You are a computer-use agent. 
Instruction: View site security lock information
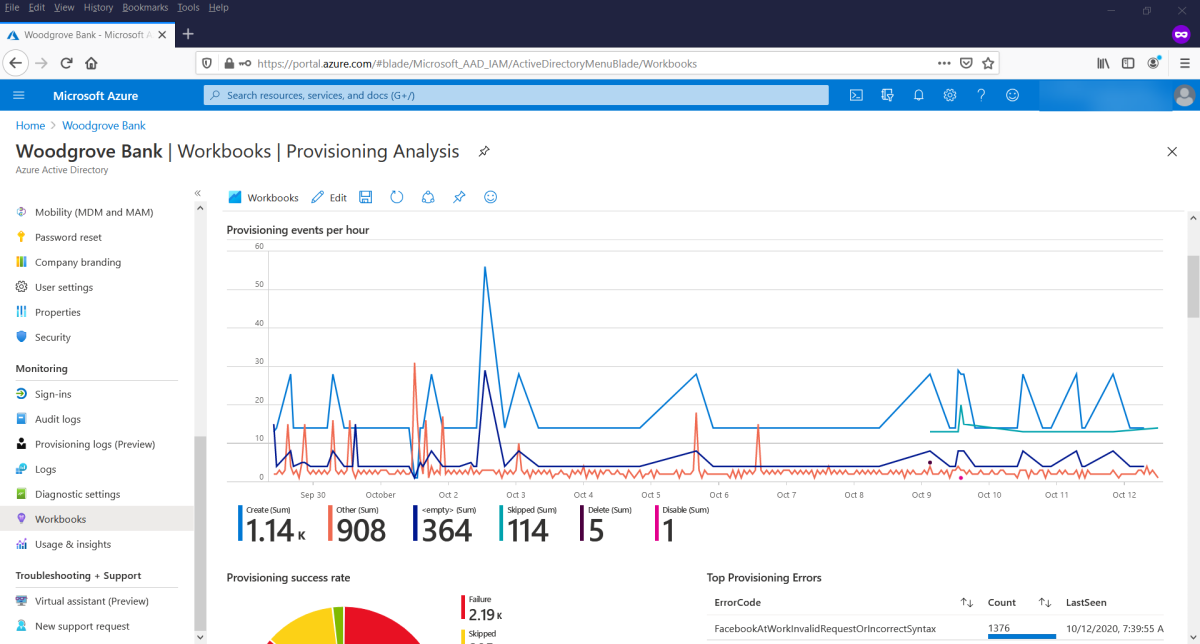point(229,63)
